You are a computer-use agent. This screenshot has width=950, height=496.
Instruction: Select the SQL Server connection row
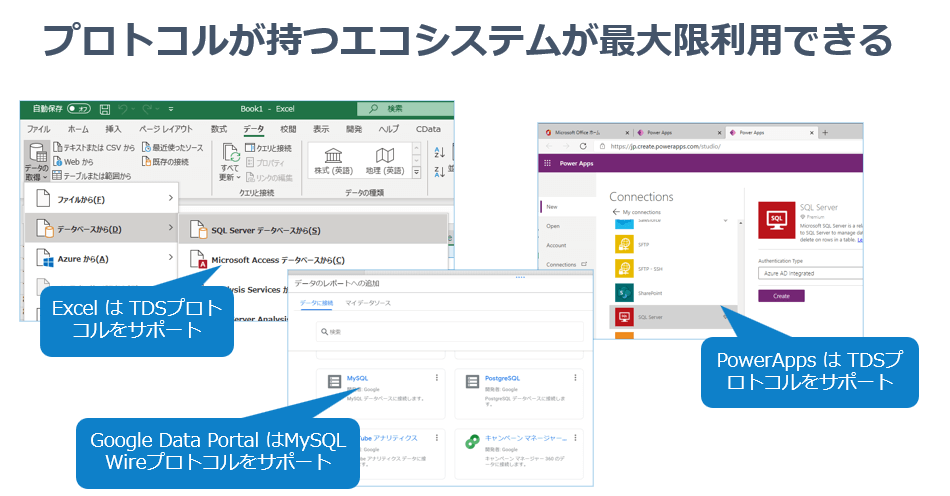tap(673, 317)
